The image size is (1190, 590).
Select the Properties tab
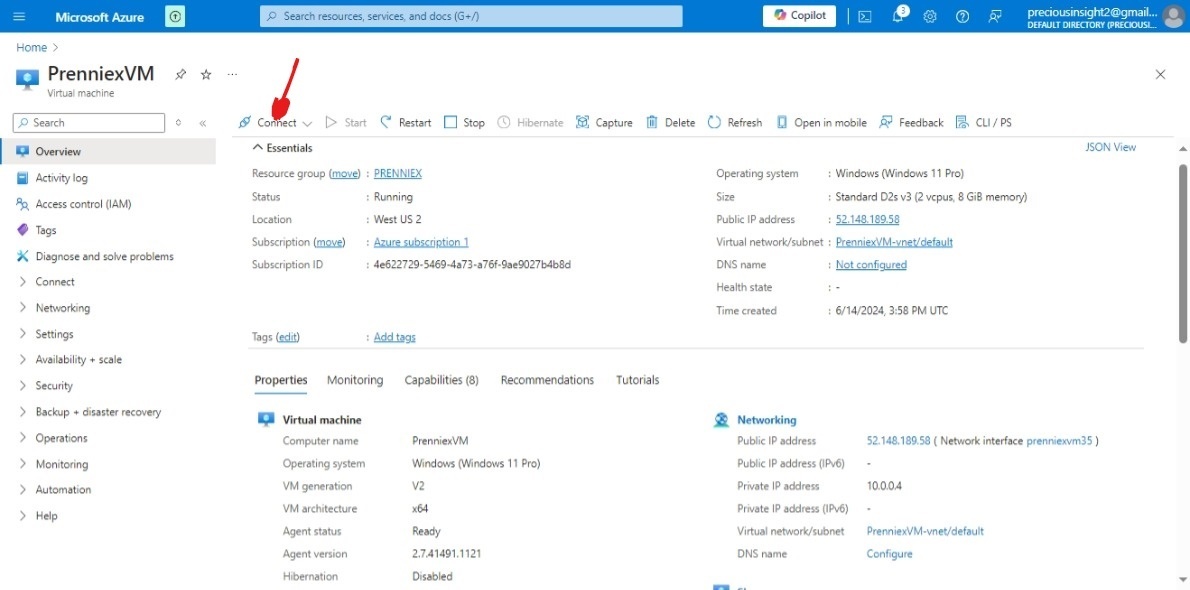281,380
